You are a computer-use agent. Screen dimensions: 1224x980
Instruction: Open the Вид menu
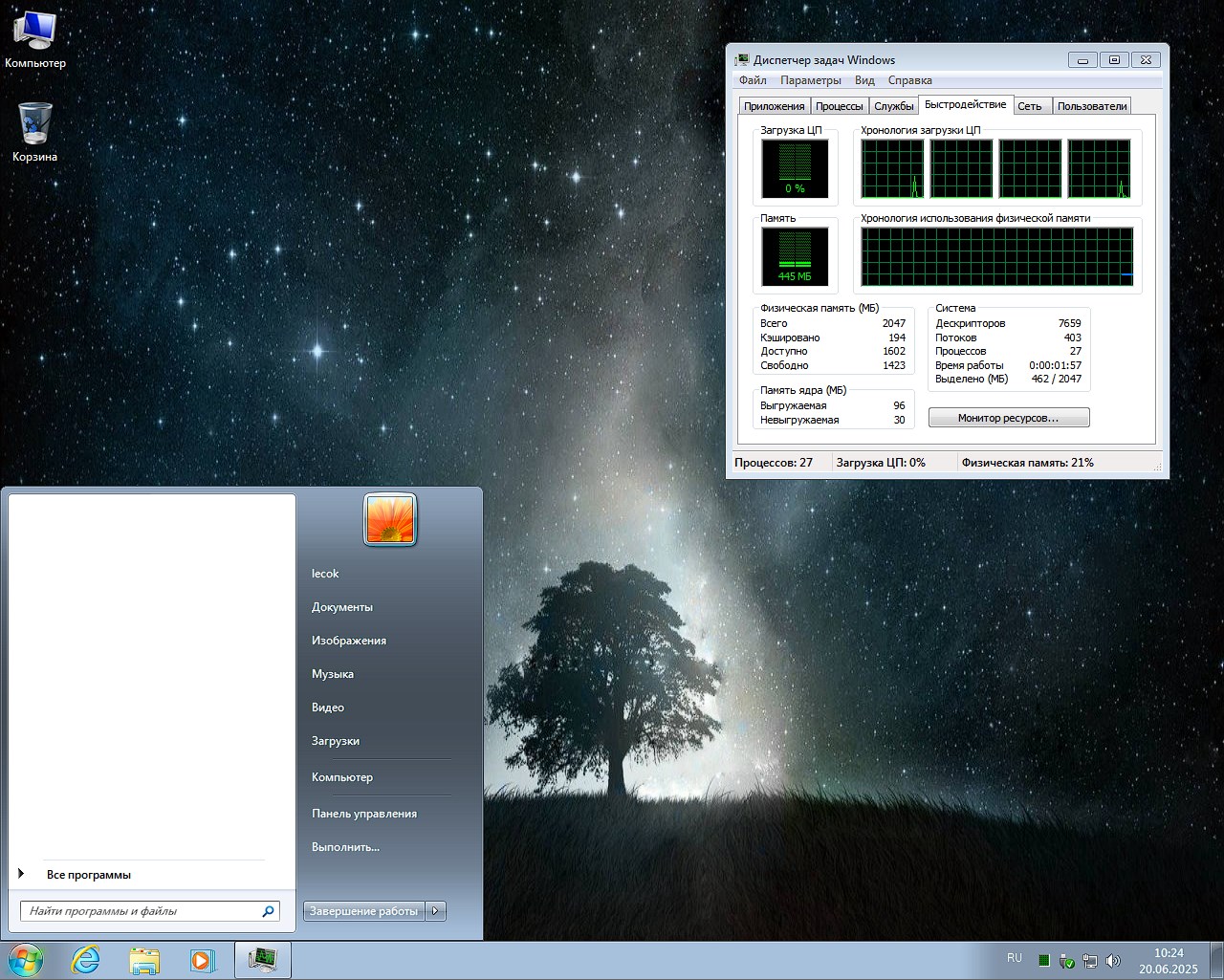[x=864, y=80]
